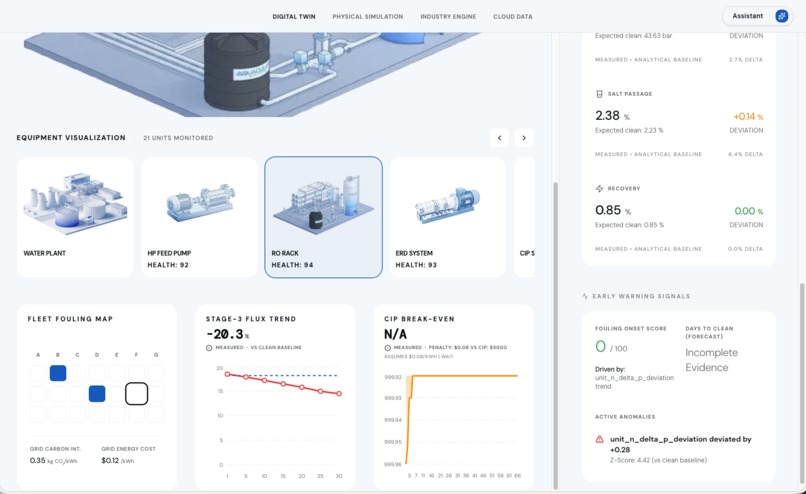Select the outlined fouling cell in column F
806x494 pixels.
[136, 394]
